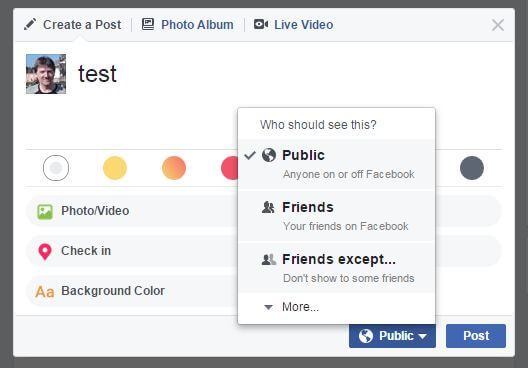Click the More... triangle arrow
The width and height of the screenshot is (528, 368).
(268, 307)
